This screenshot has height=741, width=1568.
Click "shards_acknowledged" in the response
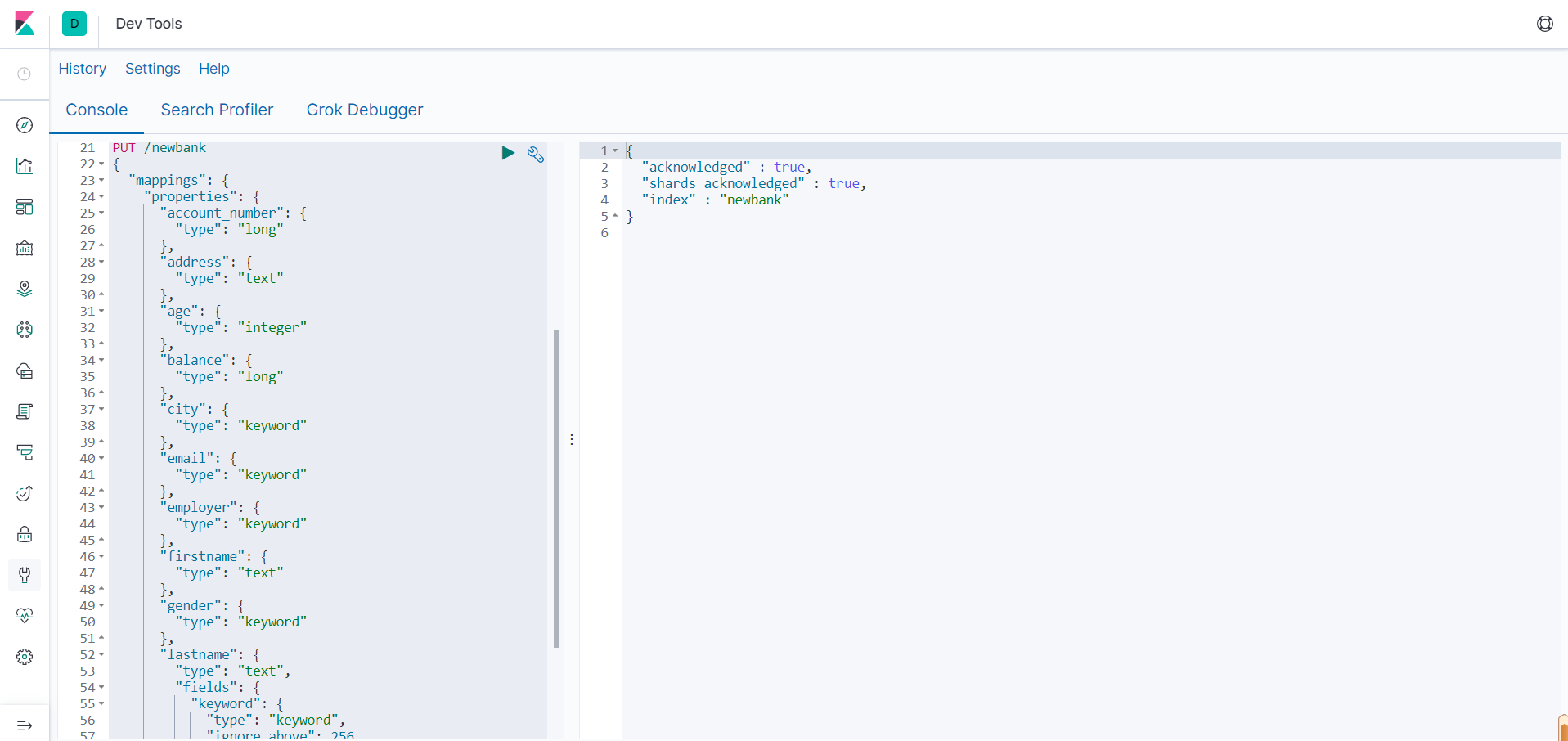pyautogui.click(x=723, y=184)
